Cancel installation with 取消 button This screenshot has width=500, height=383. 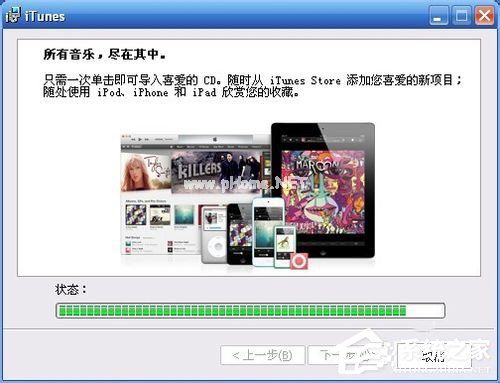coord(435,356)
